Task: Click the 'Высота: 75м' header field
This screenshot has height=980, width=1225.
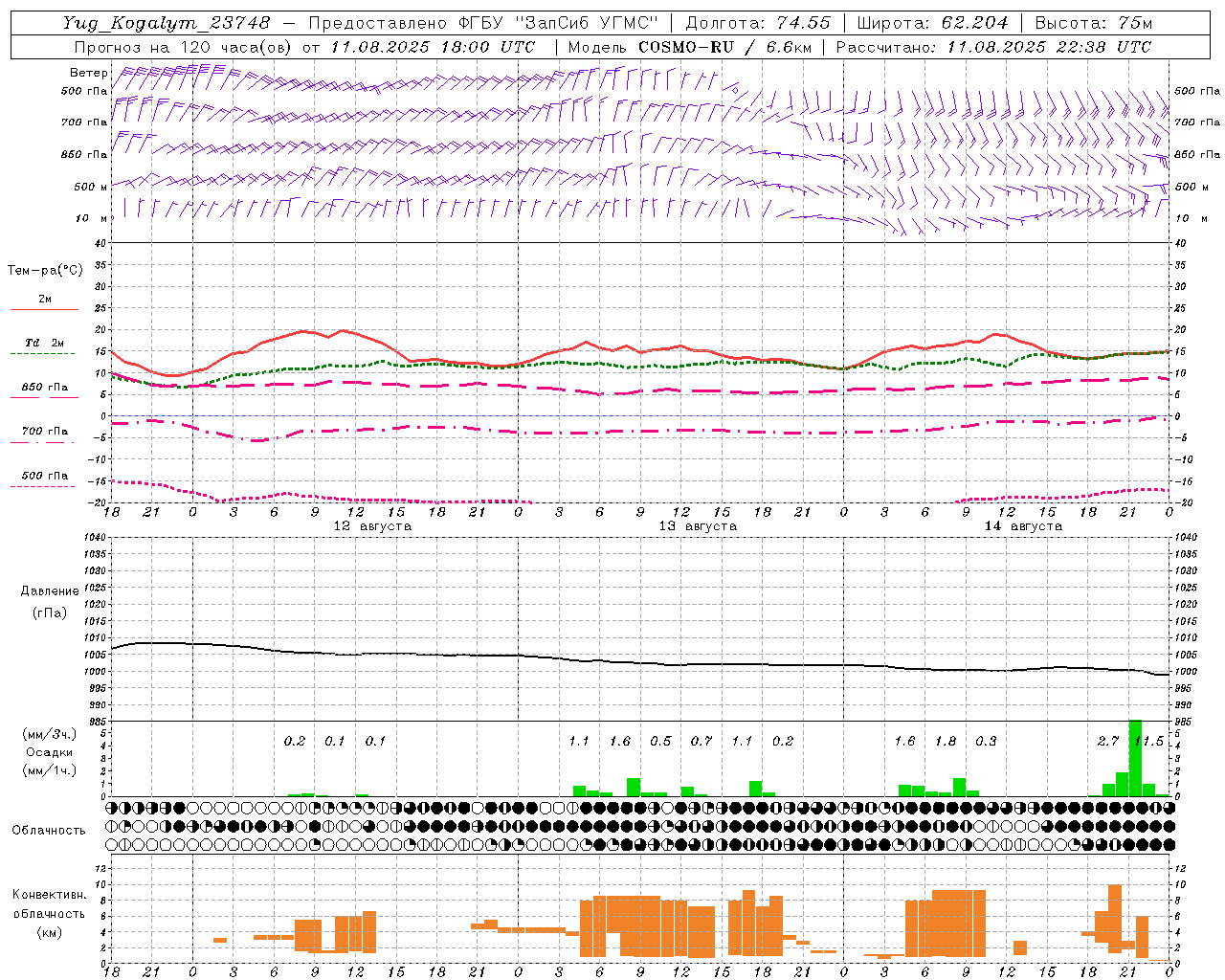Action: (x=1093, y=23)
